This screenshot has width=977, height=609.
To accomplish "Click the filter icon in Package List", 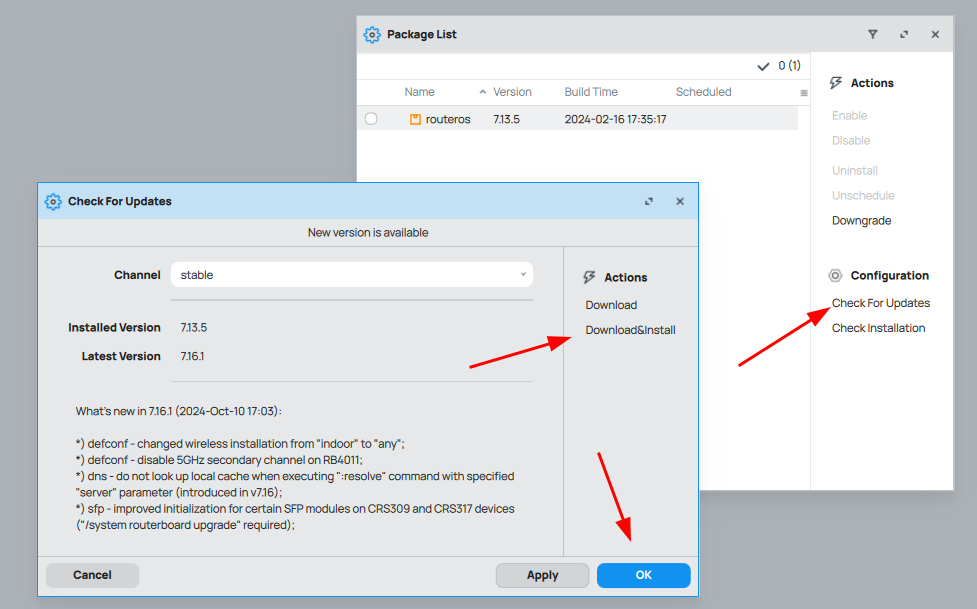I will [872, 34].
